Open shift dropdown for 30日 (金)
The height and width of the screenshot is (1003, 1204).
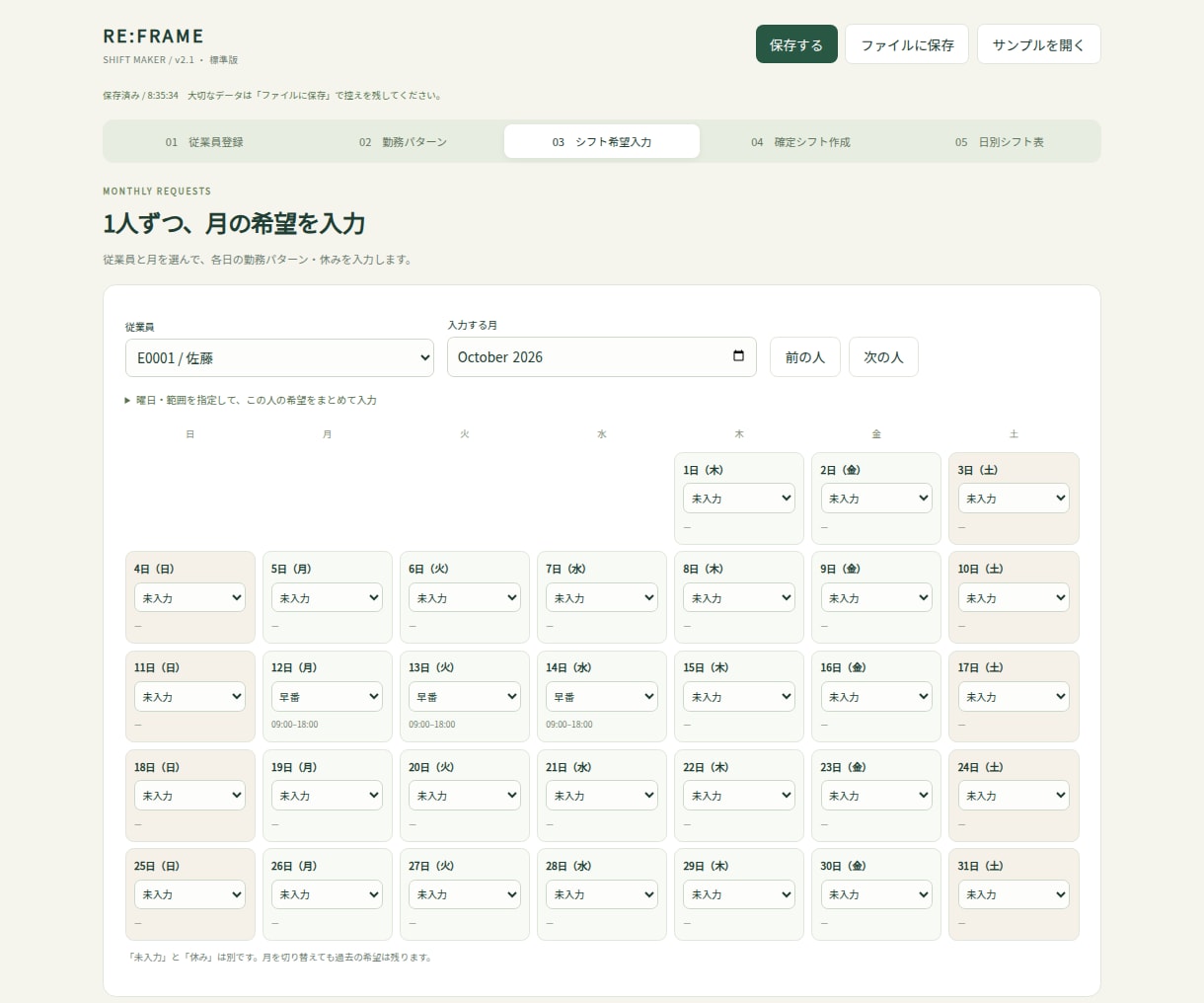(x=876, y=894)
